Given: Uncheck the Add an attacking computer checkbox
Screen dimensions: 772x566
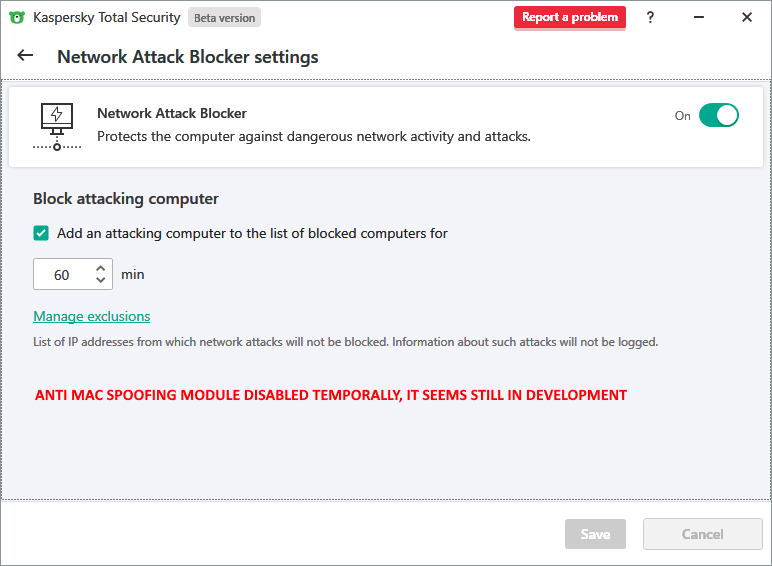Looking at the screenshot, I should 41,233.
